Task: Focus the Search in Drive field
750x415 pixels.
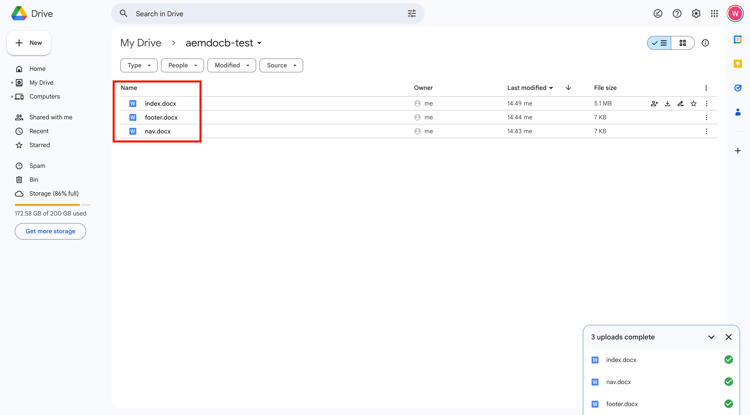Action: point(268,13)
